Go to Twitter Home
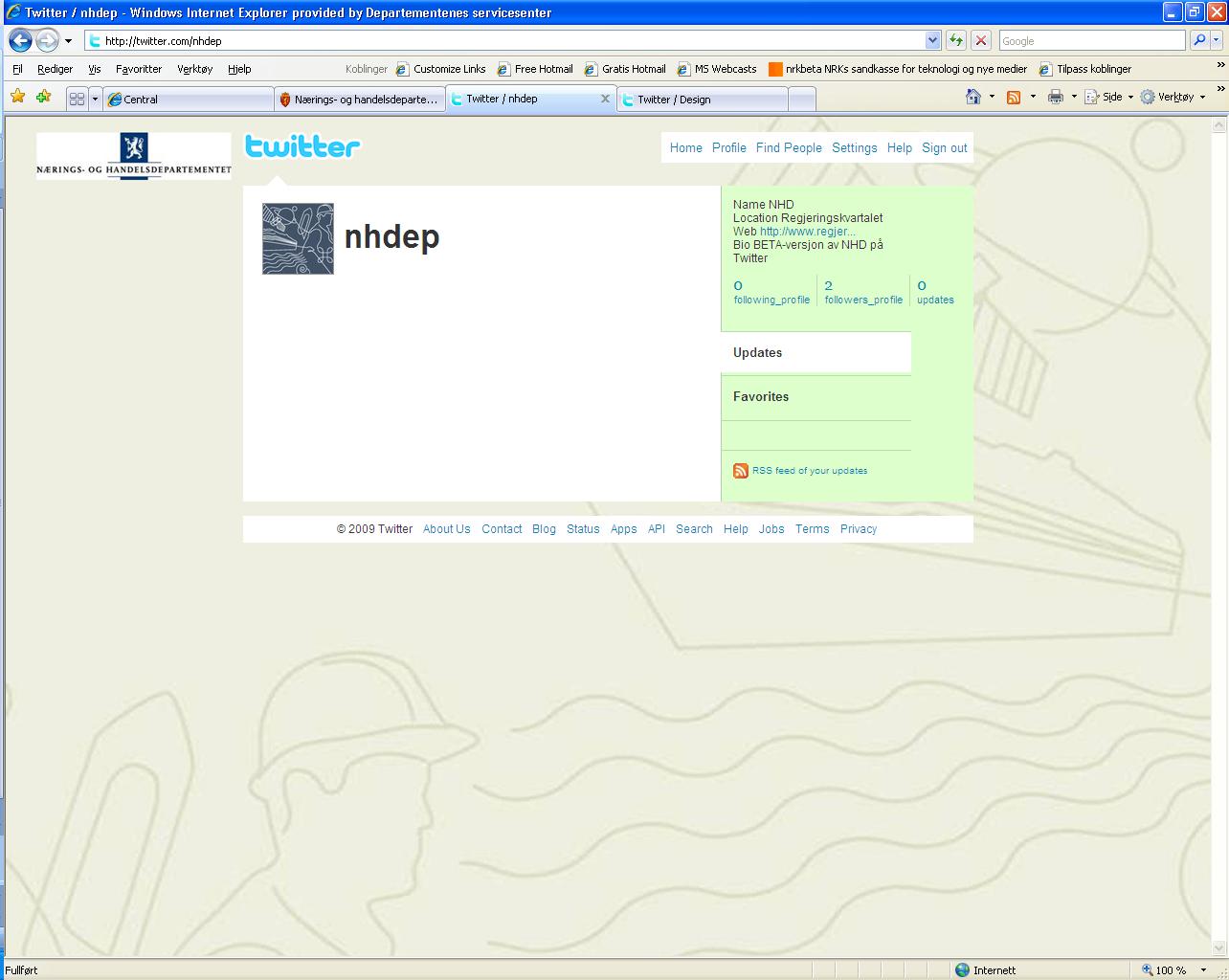Screen dimensions: 1229x980 tap(686, 147)
